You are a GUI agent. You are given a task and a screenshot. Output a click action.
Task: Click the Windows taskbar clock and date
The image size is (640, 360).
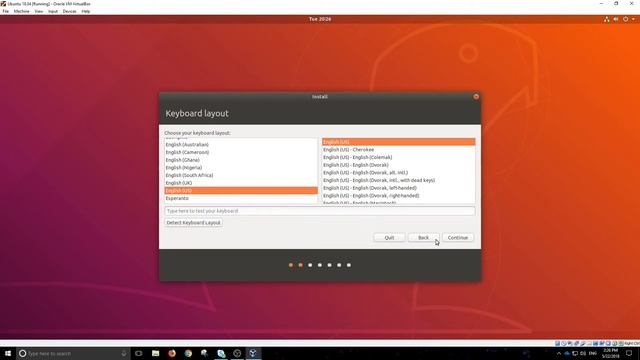tap(610, 353)
